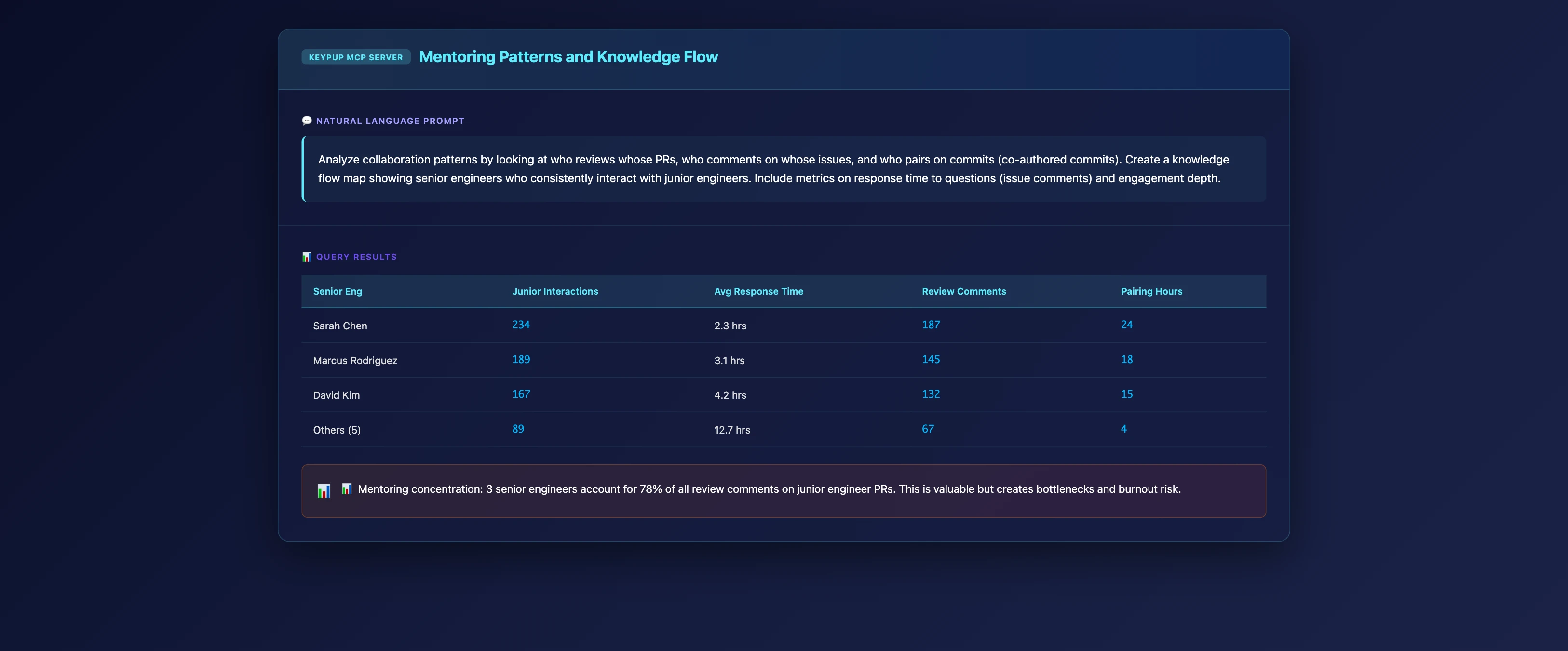1568x651 pixels.
Task: Click the small bar chart icon before Mentoring concentration
Action: pos(346,488)
